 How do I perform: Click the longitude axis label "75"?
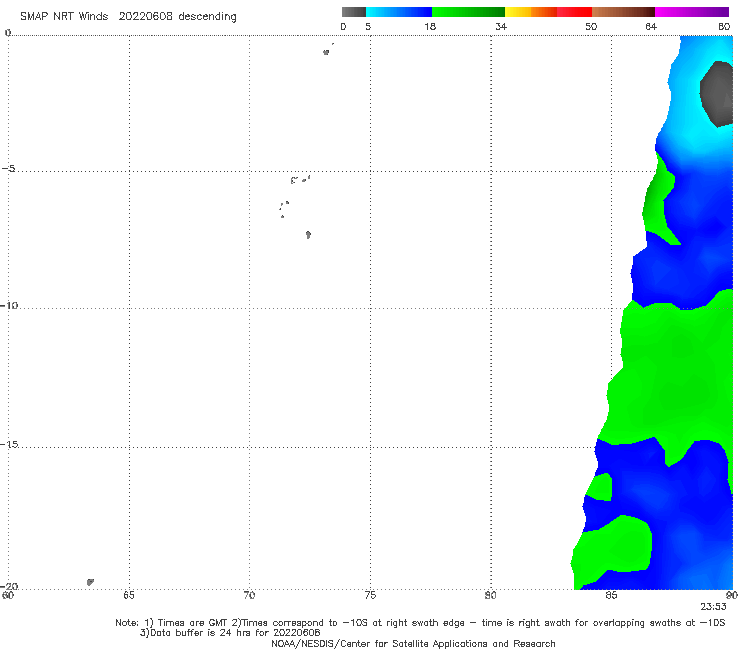(370, 595)
